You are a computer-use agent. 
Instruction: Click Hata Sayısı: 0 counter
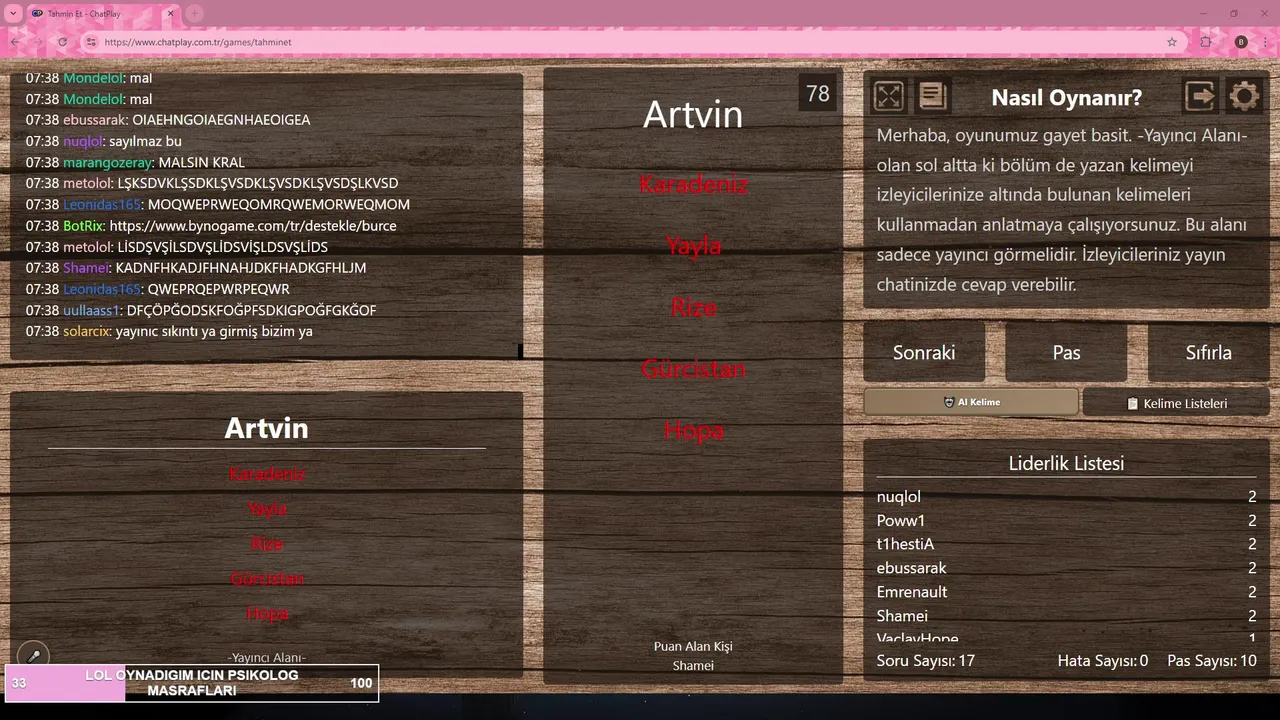[x=1103, y=660]
